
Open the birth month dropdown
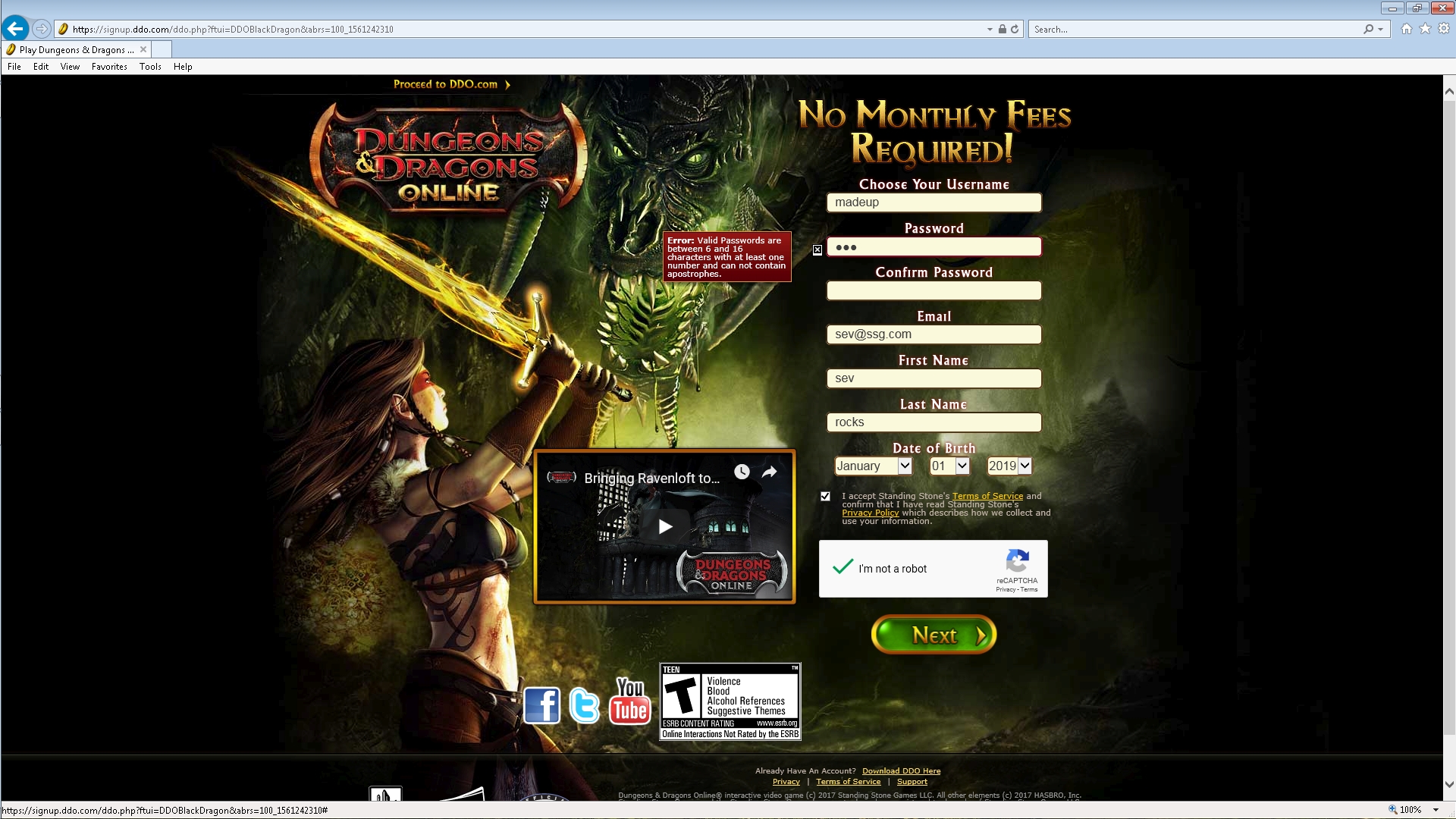point(873,466)
